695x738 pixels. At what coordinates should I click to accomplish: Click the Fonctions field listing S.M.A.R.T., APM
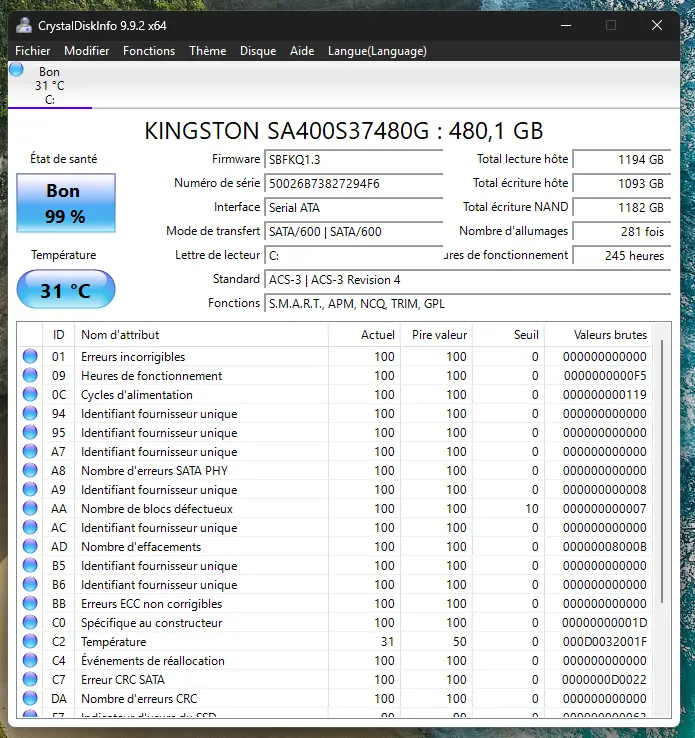pyautogui.click(x=468, y=304)
